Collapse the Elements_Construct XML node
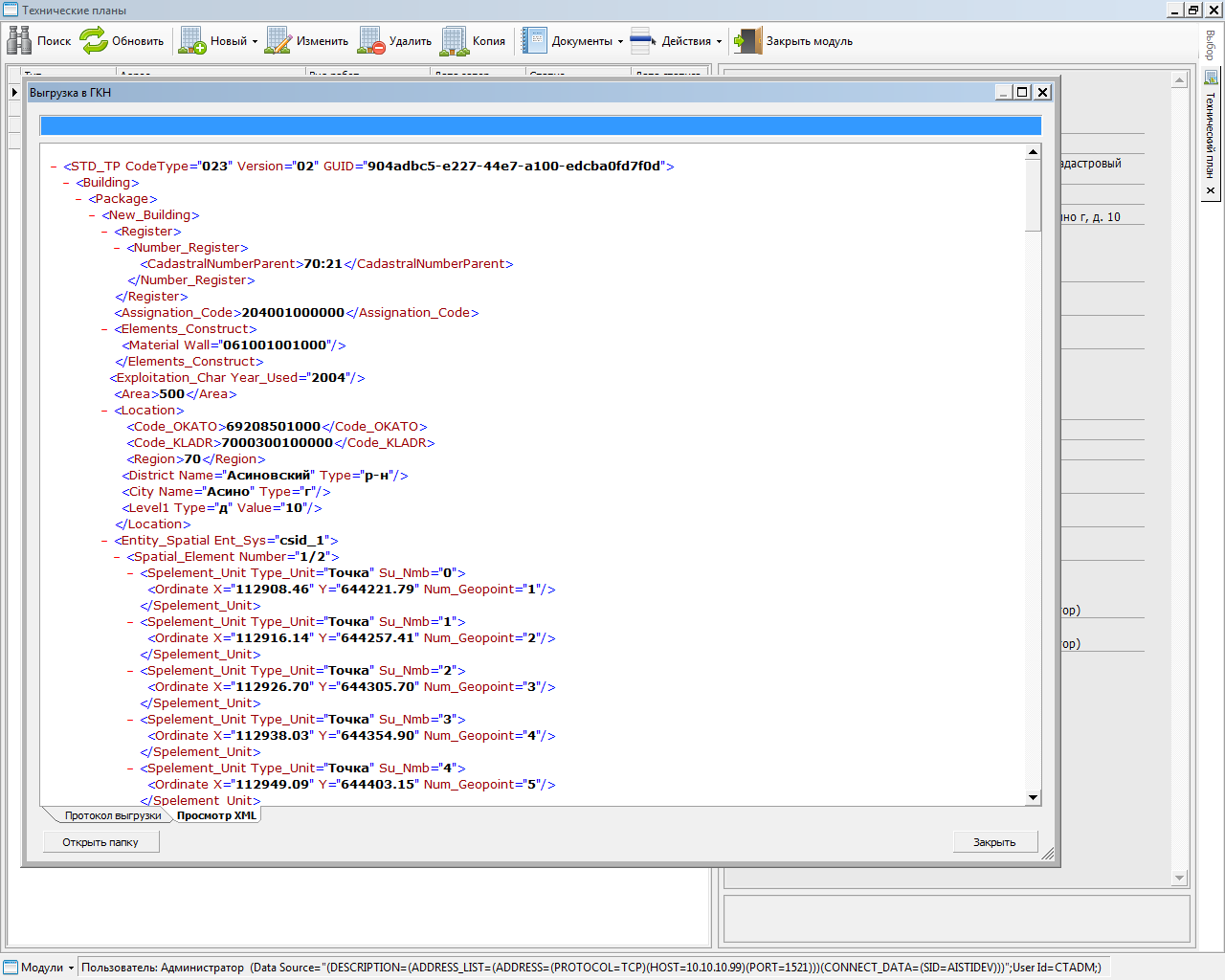 104,329
